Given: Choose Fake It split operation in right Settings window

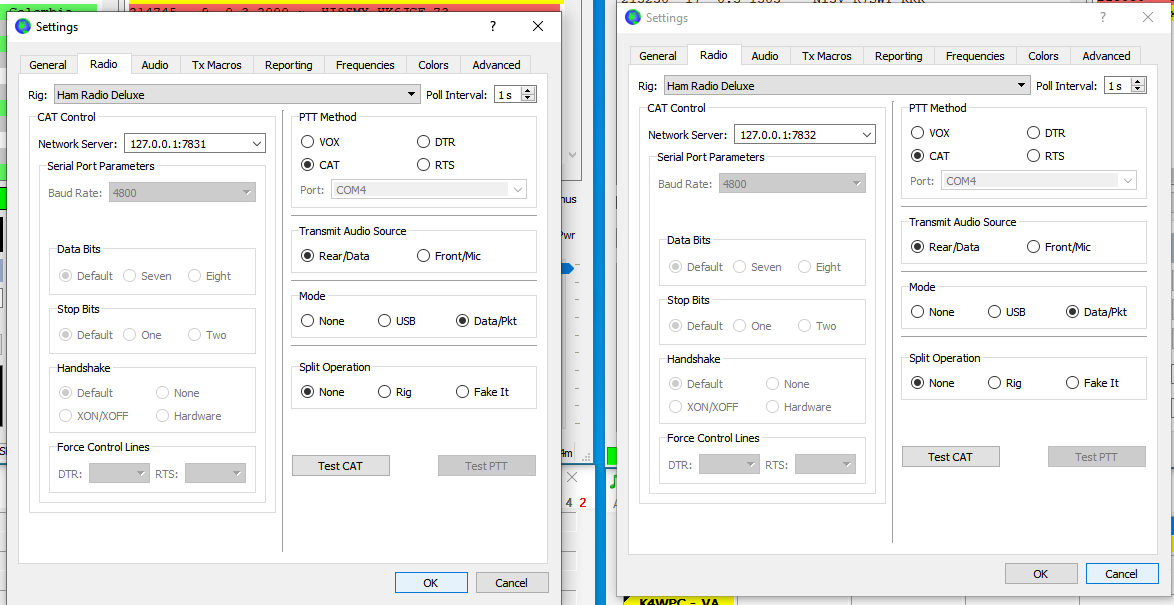Looking at the screenshot, I should click(1092, 383).
